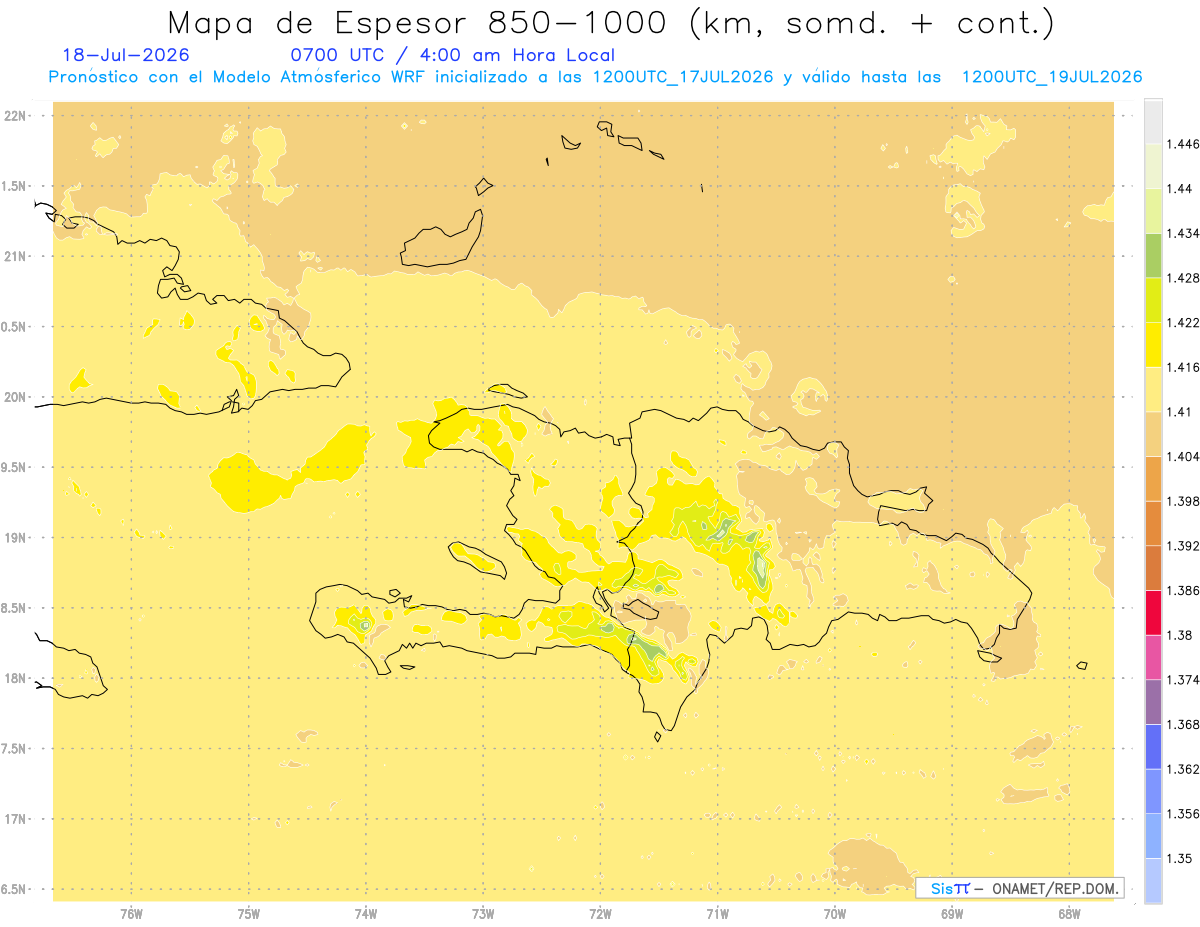Image resolution: width=1200 pixels, height=927 pixels.
Task: Click the blue legend swatch between 1.362 and 1.368
Action: (x=1153, y=747)
